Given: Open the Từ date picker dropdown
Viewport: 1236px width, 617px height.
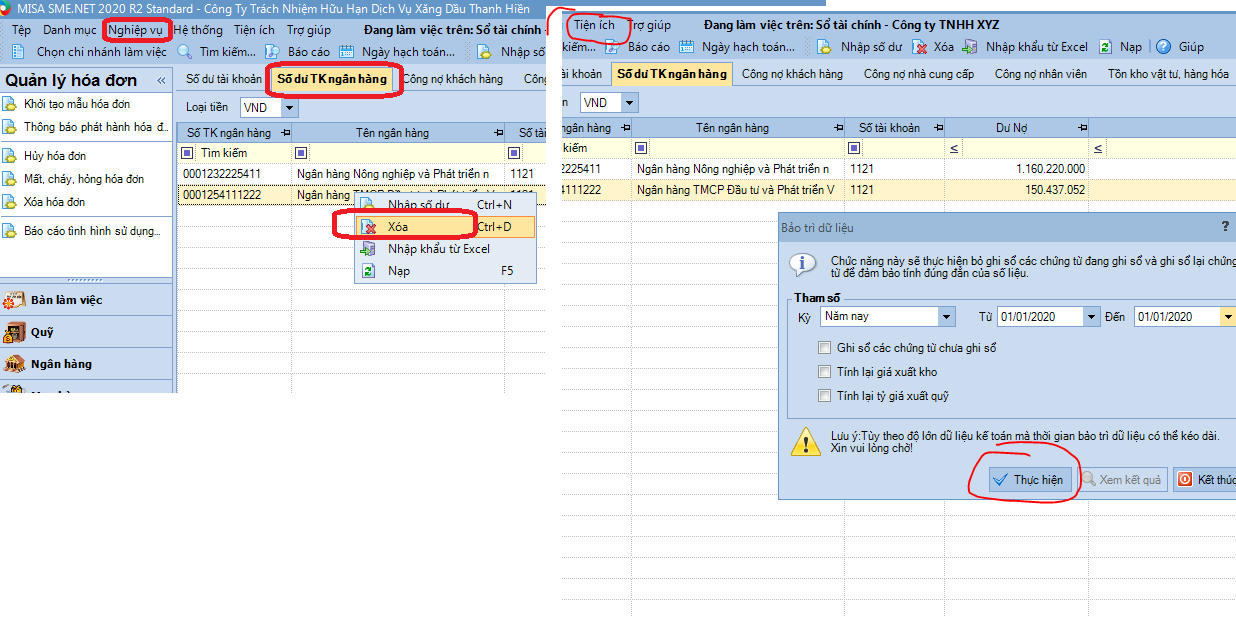Looking at the screenshot, I should click(x=1091, y=317).
